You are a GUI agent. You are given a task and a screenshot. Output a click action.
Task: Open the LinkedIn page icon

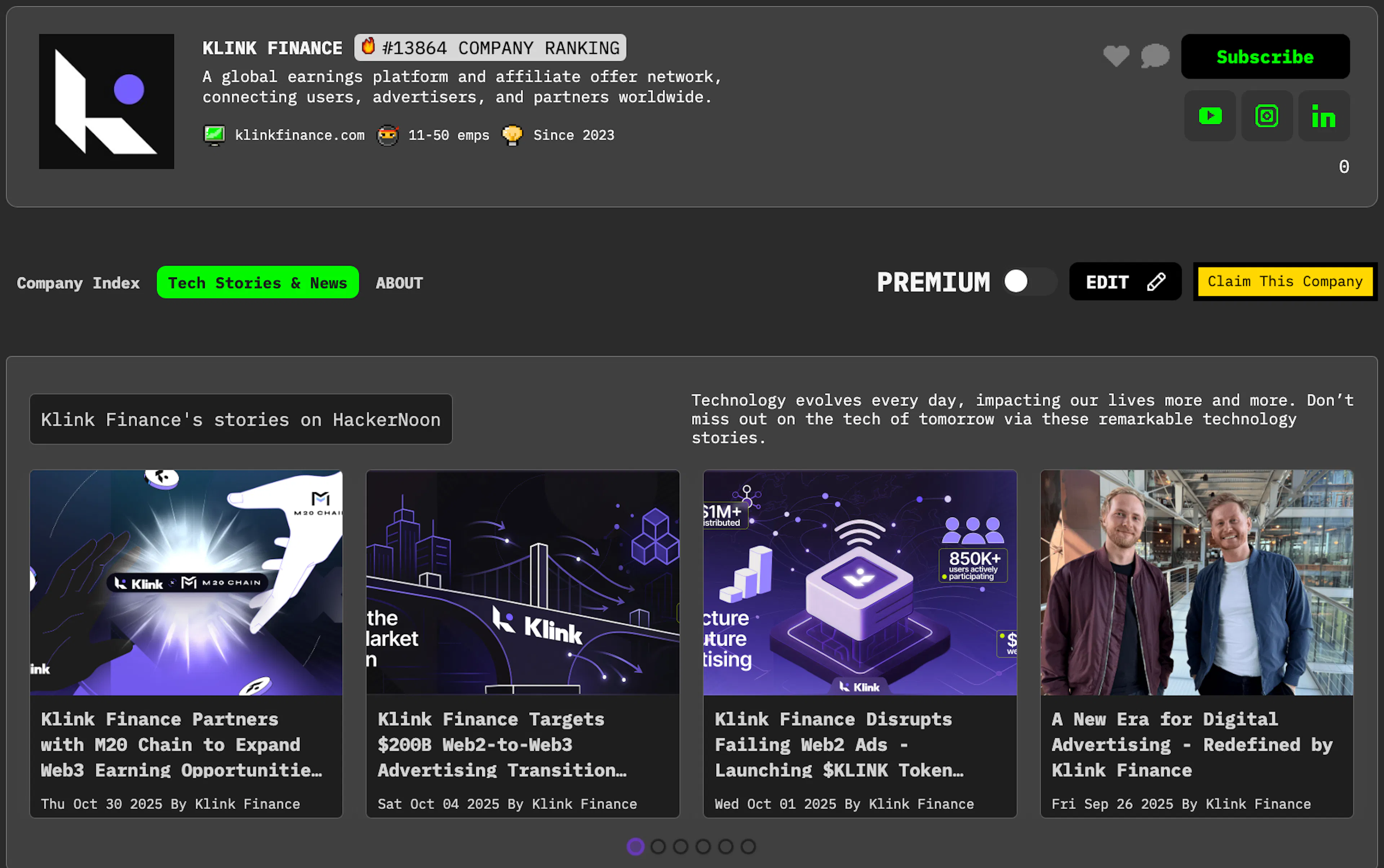[x=1324, y=116]
